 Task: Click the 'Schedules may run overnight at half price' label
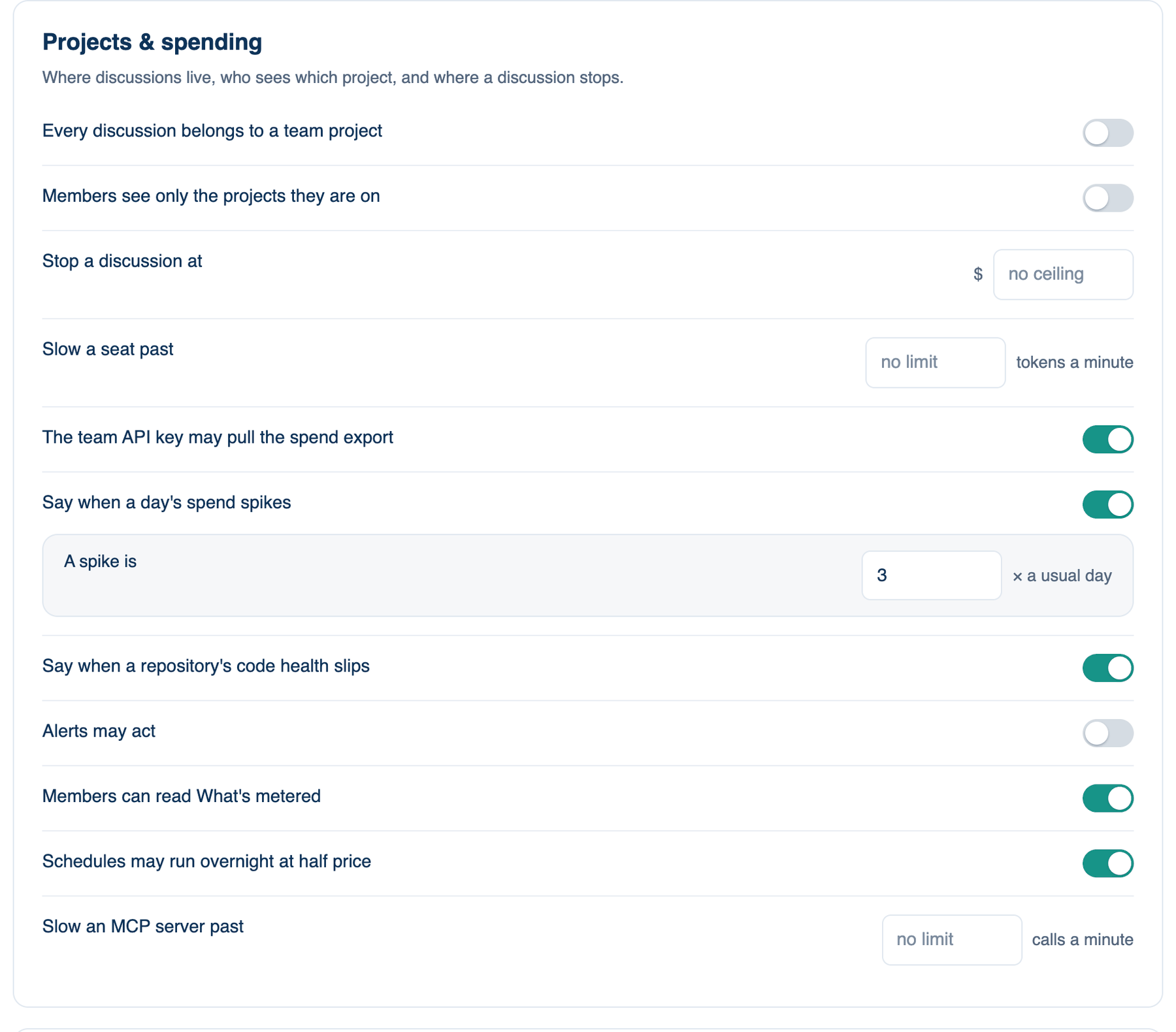[x=206, y=862]
